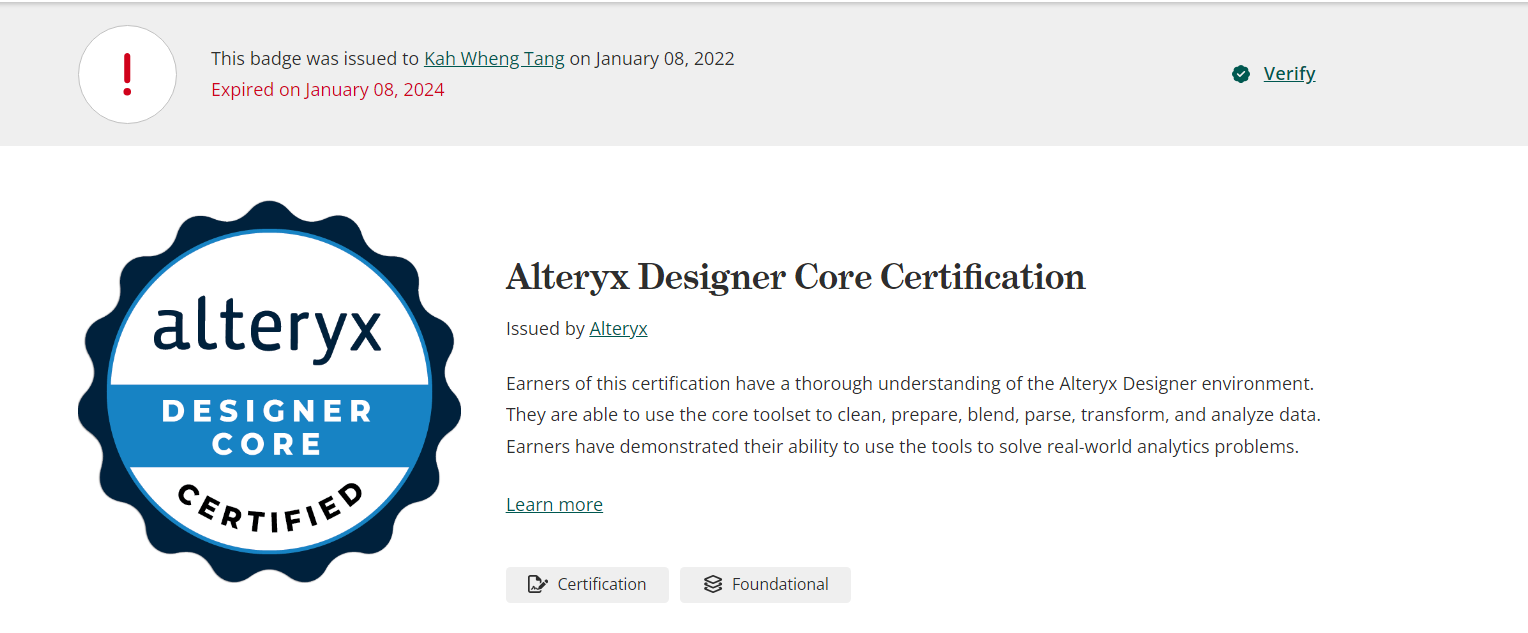Image resolution: width=1528 pixels, height=633 pixels.
Task: Select the Foundational tag label
Action: [780, 584]
